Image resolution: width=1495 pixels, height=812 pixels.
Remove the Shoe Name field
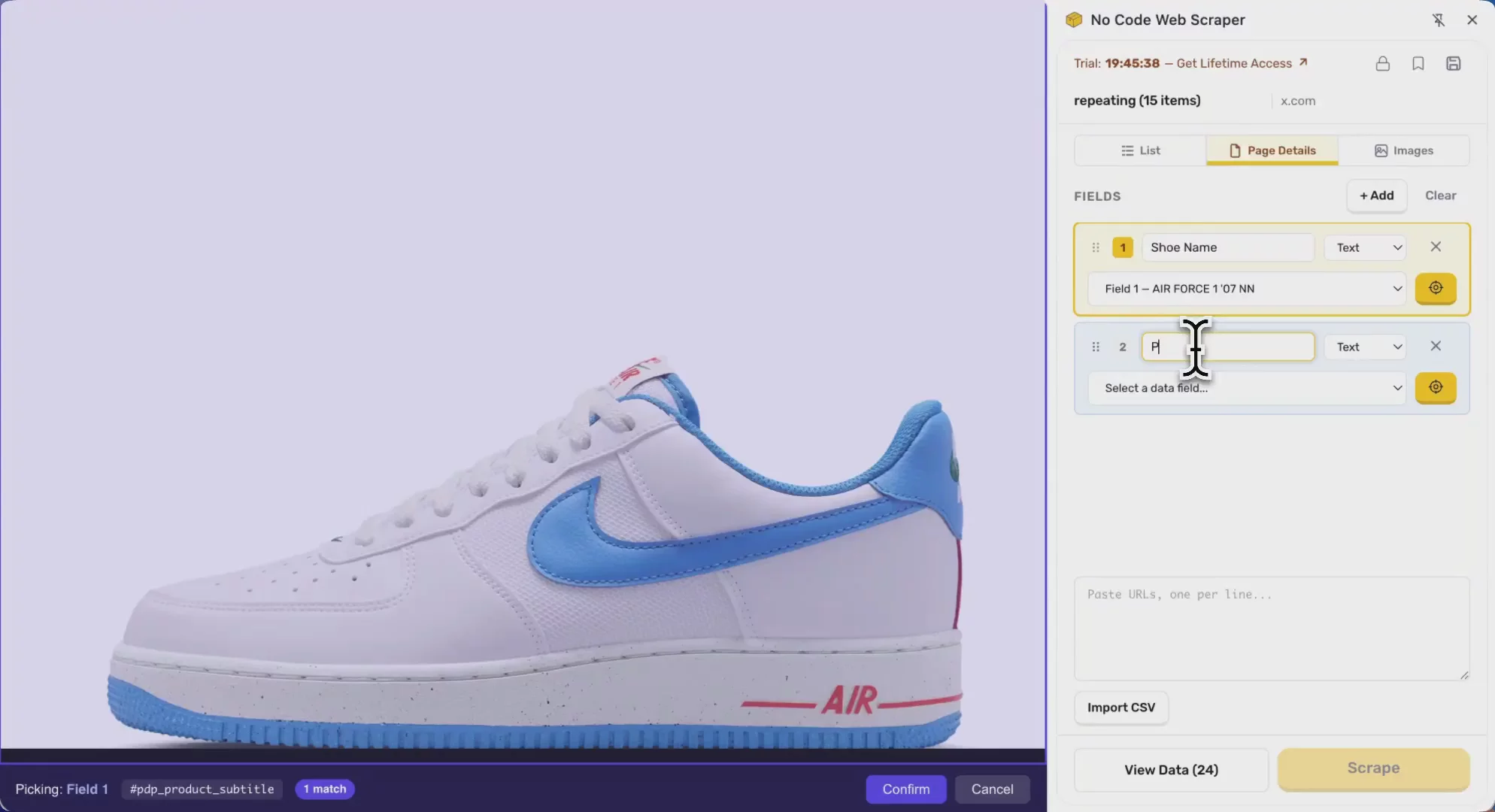coord(1435,247)
